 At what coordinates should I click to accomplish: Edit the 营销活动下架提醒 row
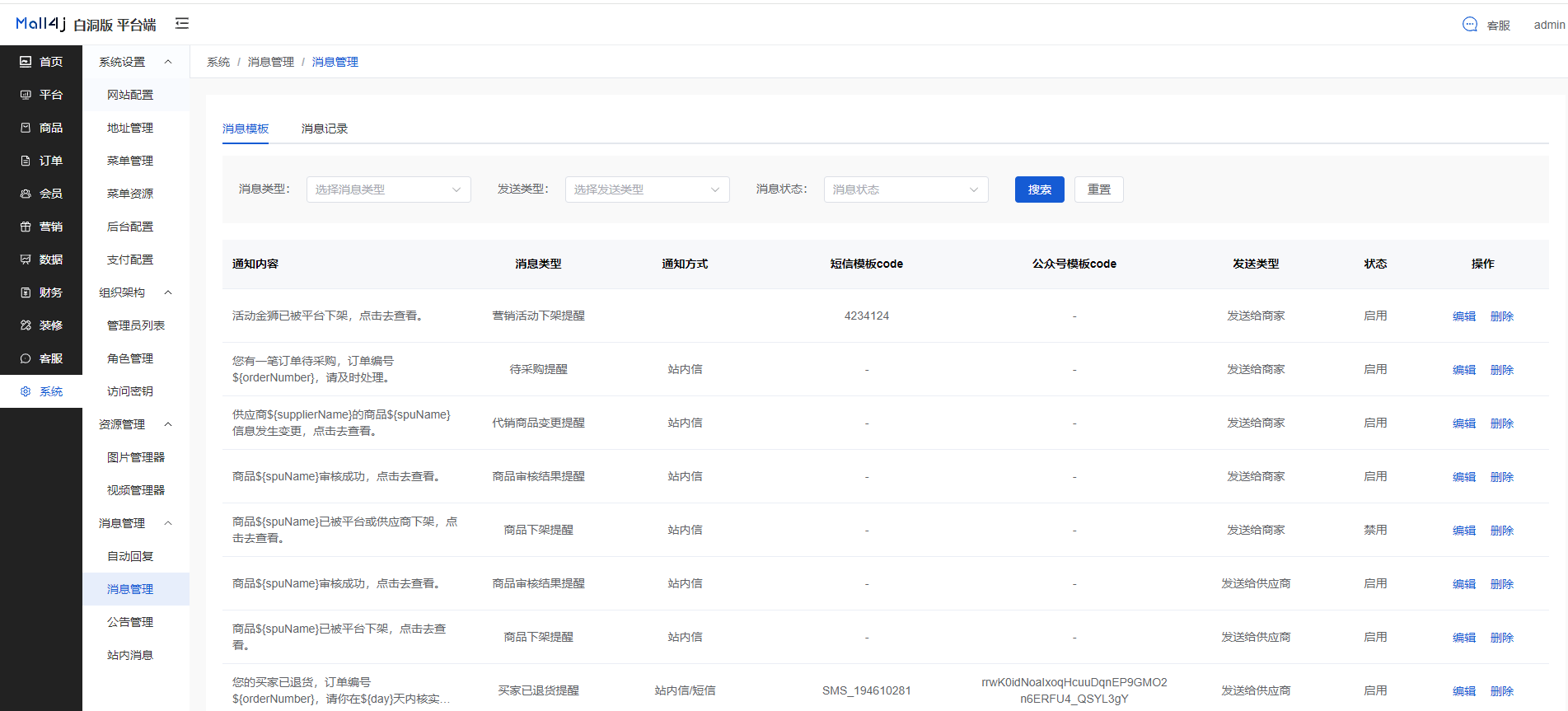pyautogui.click(x=1464, y=316)
